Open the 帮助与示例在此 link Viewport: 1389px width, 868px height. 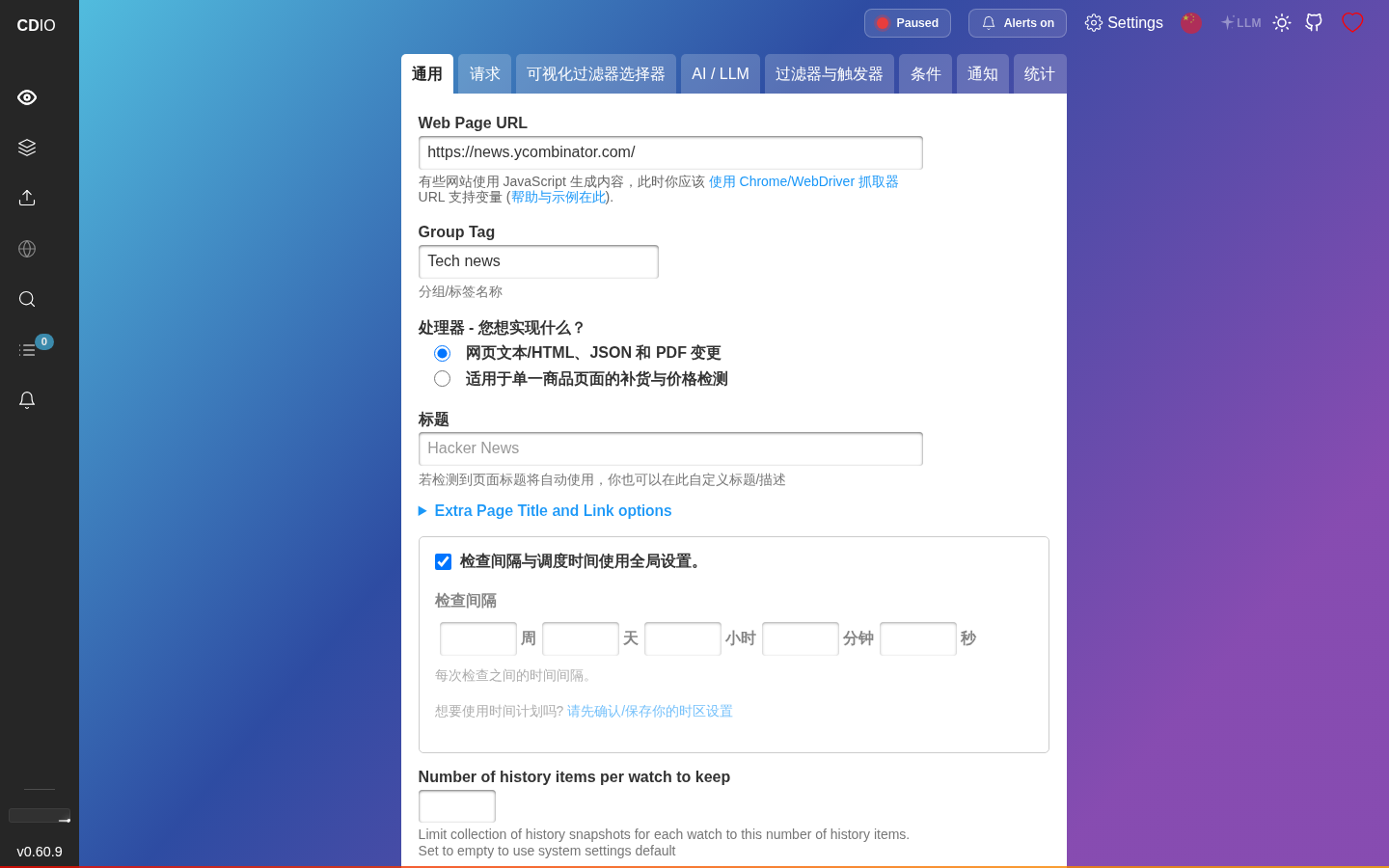tap(558, 197)
